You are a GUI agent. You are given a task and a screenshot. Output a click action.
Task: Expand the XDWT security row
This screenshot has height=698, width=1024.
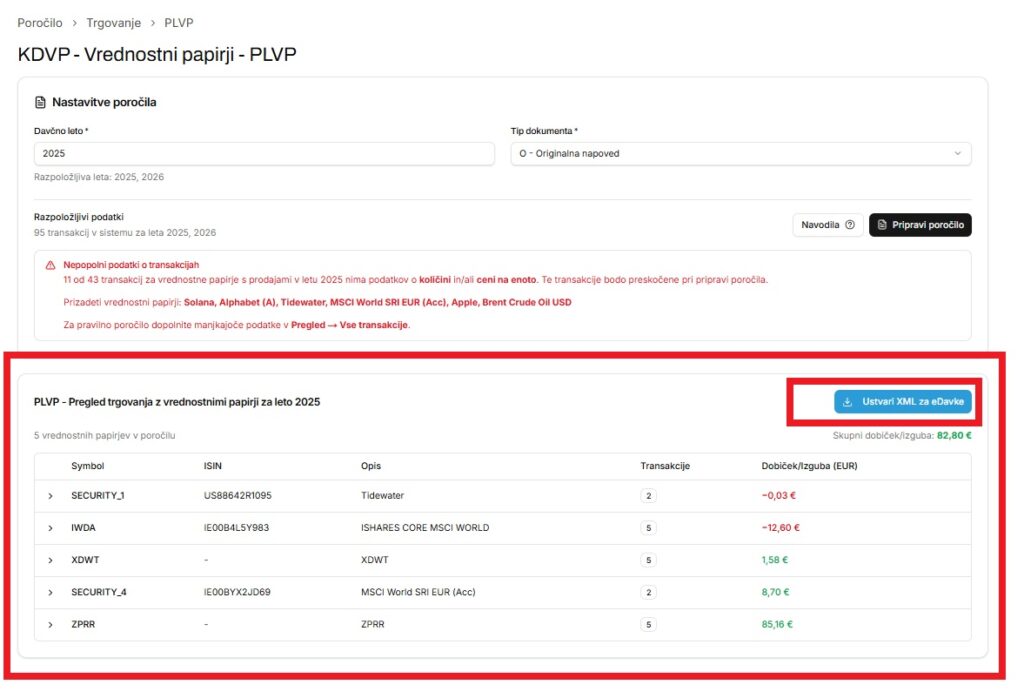click(50, 560)
